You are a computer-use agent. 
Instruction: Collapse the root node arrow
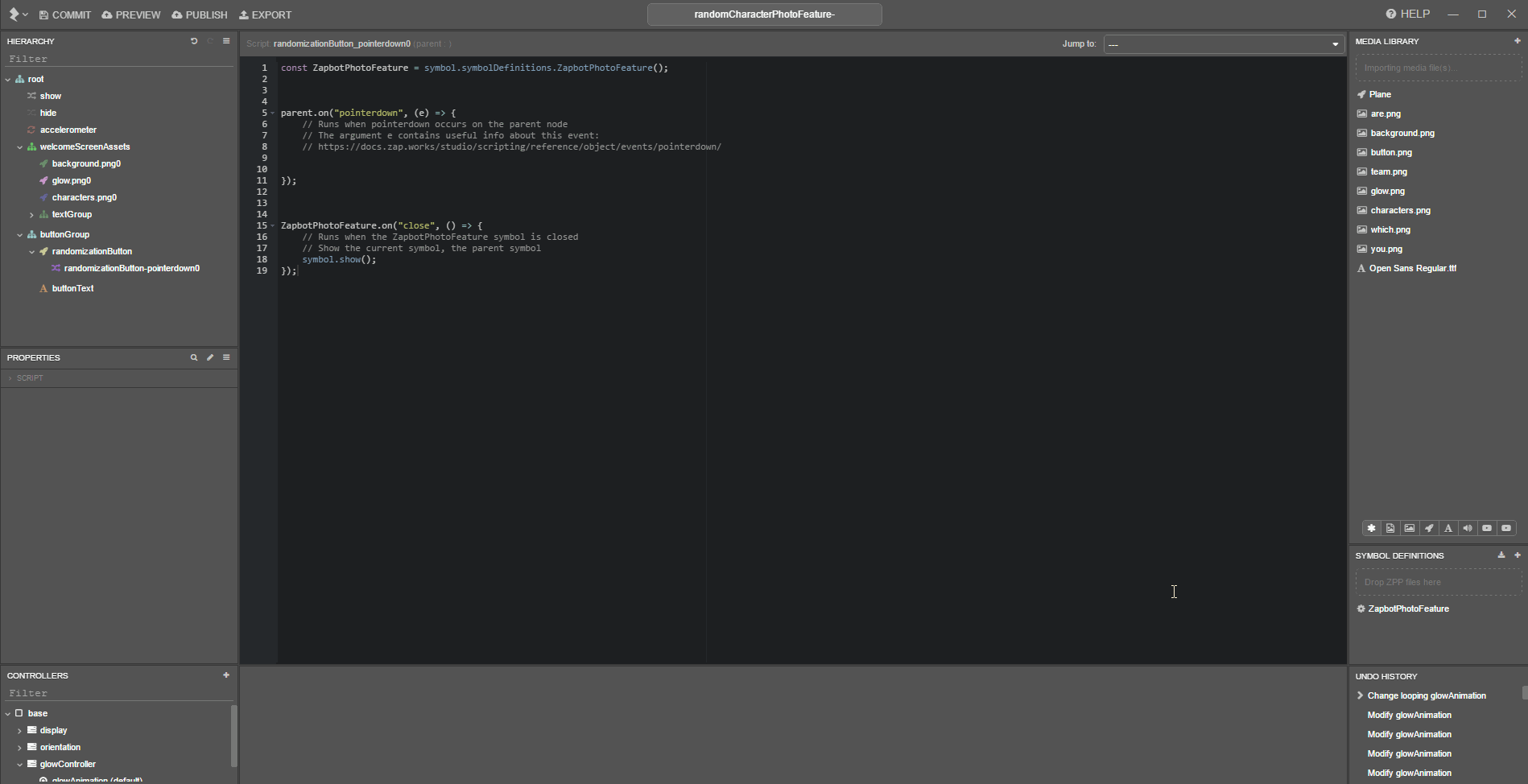click(x=8, y=79)
